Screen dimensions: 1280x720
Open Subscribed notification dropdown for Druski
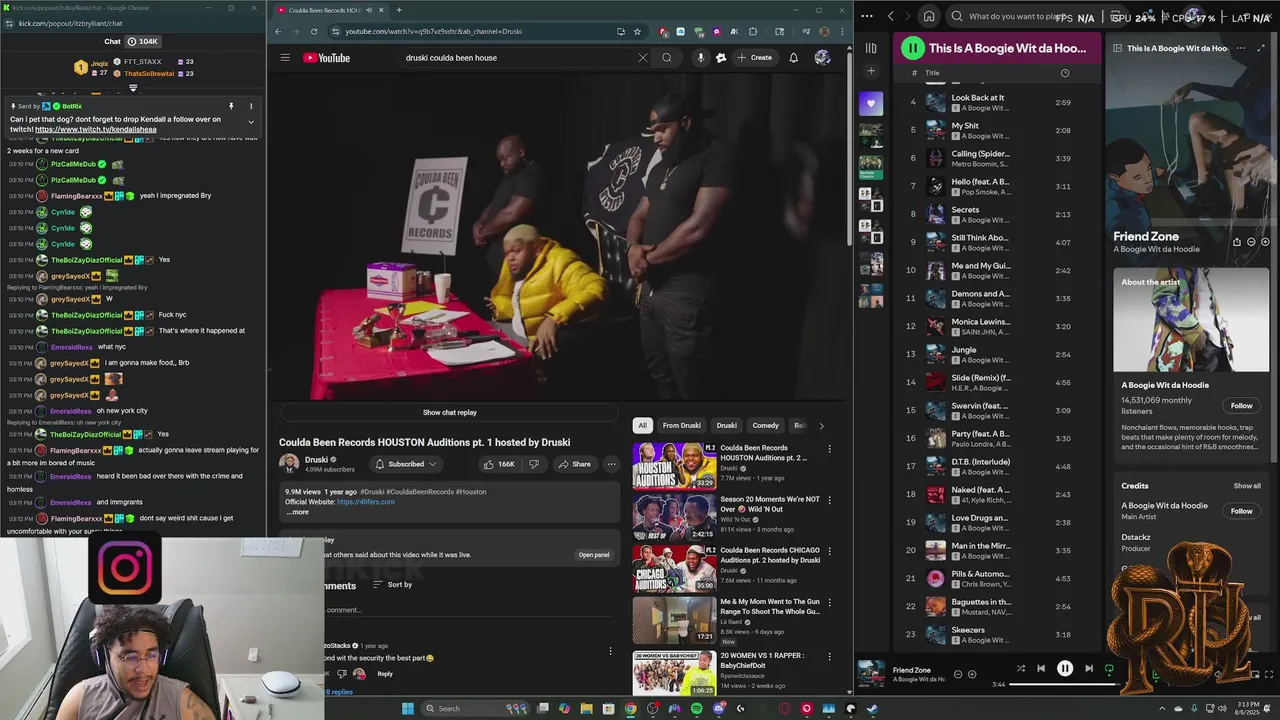[x=405, y=464]
